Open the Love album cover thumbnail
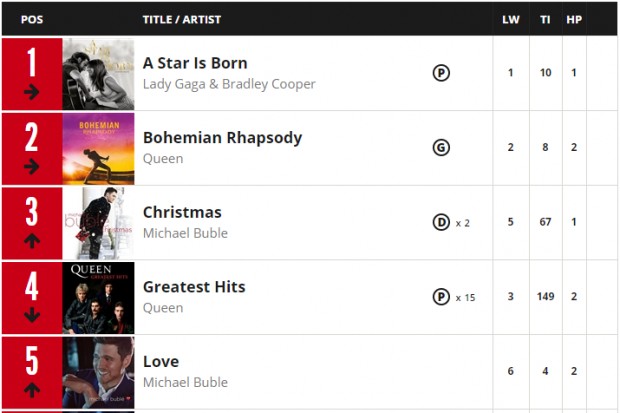Screen dimensions: 620x413 pyautogui.click(x=98, y=373)
